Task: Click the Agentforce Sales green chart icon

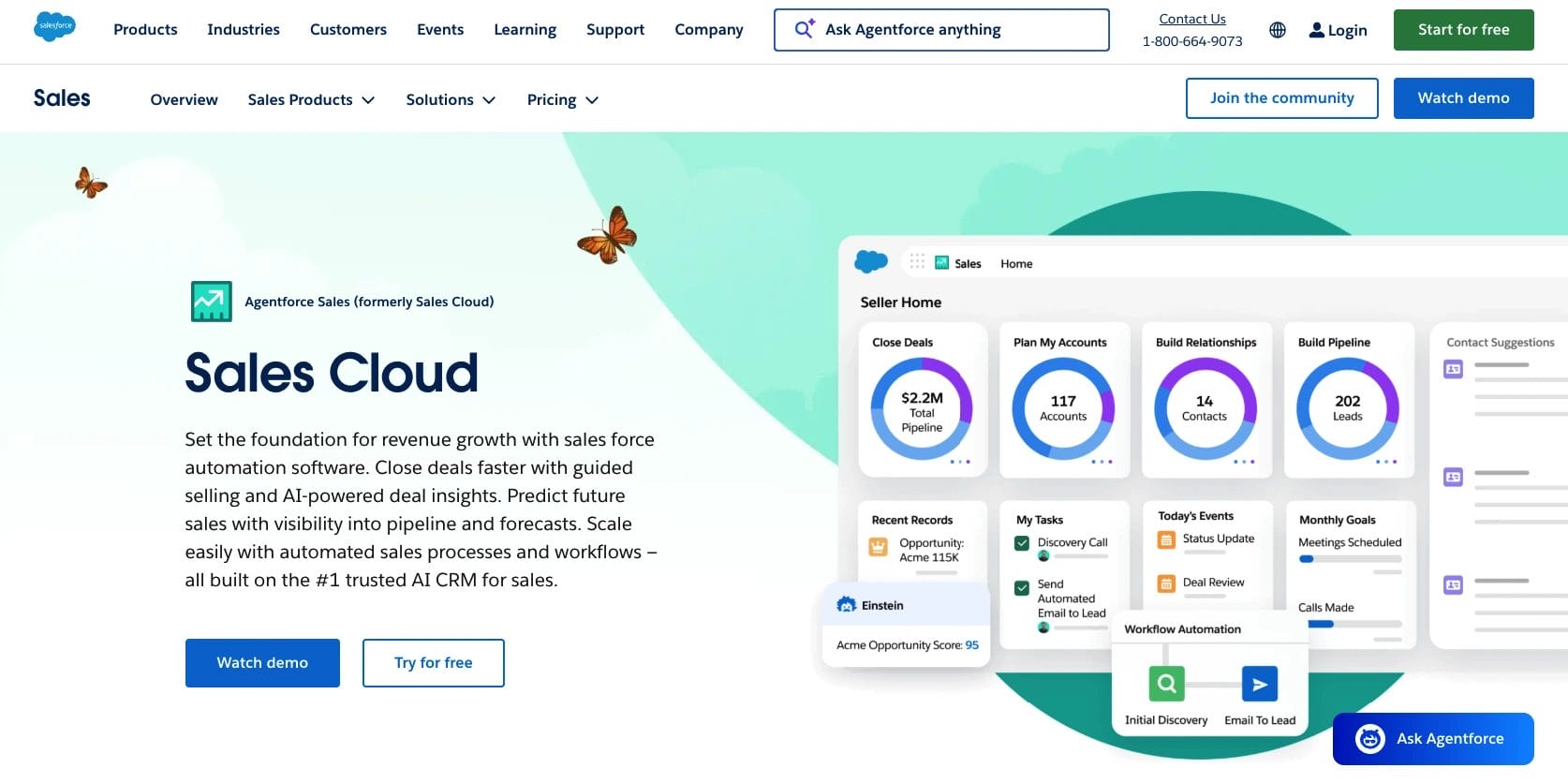Action: pyautogui.click(x=211, y=302)
